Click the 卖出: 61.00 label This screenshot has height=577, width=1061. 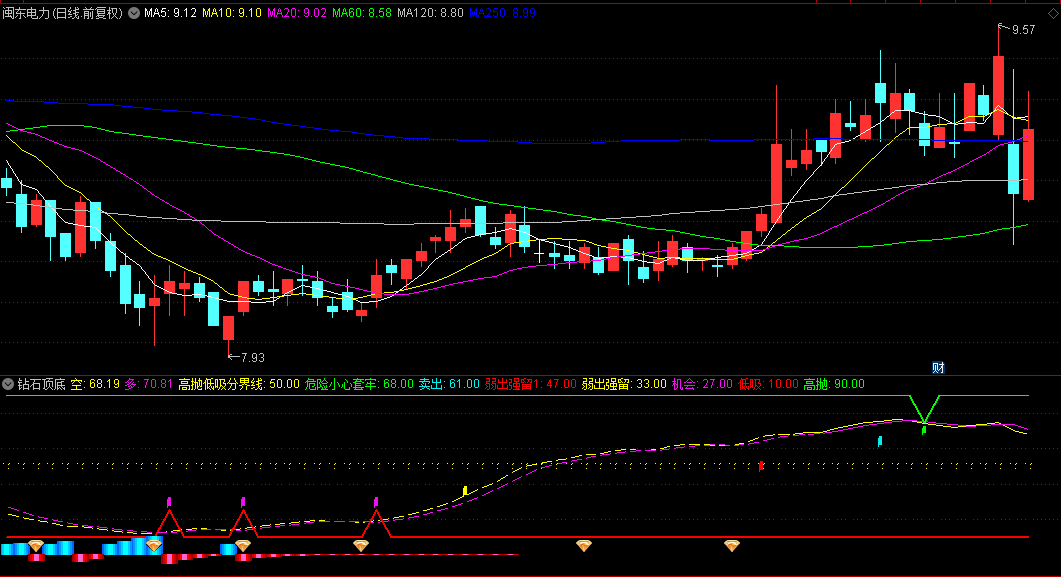(x=449, y=384)
